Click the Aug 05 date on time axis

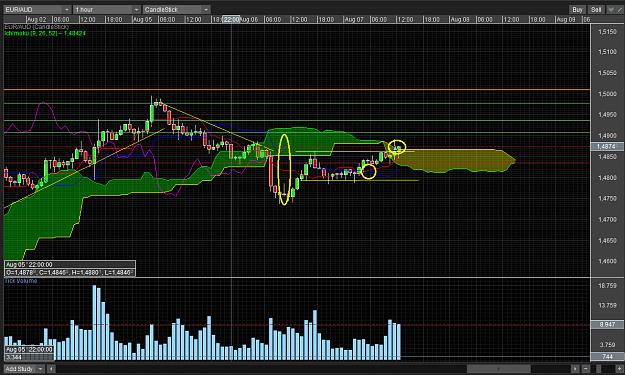[x=142, y=20]
